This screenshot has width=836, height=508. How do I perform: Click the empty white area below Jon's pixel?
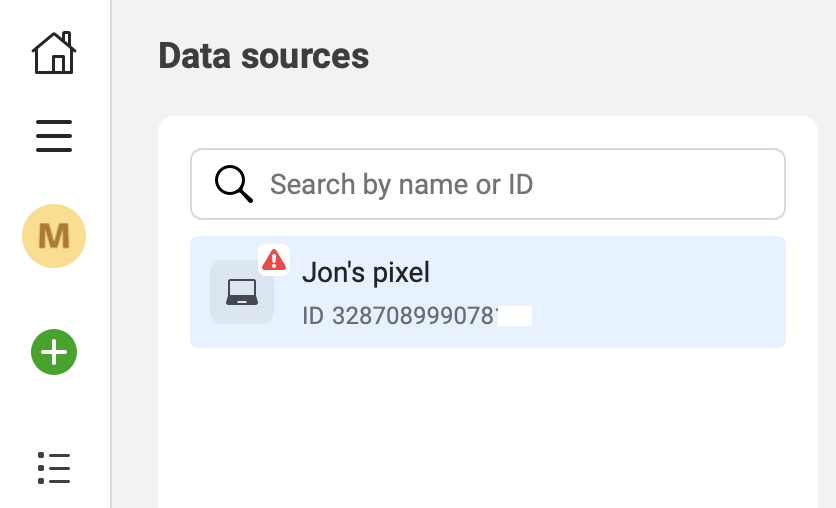point(488,426)
